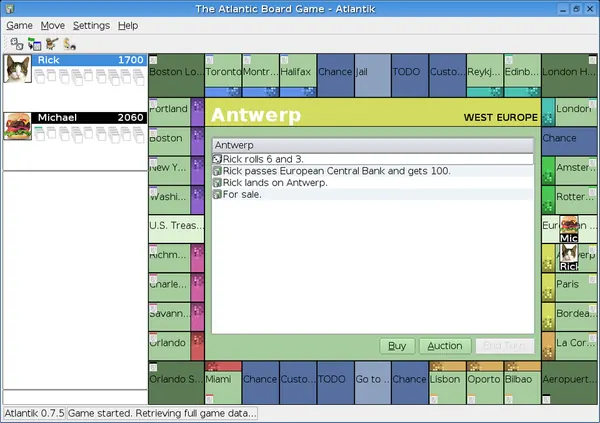This screenshot has height=423, width=600.
Task: Buy the Antwerp property
Action: pyautogui.click(x=397, y=346)
